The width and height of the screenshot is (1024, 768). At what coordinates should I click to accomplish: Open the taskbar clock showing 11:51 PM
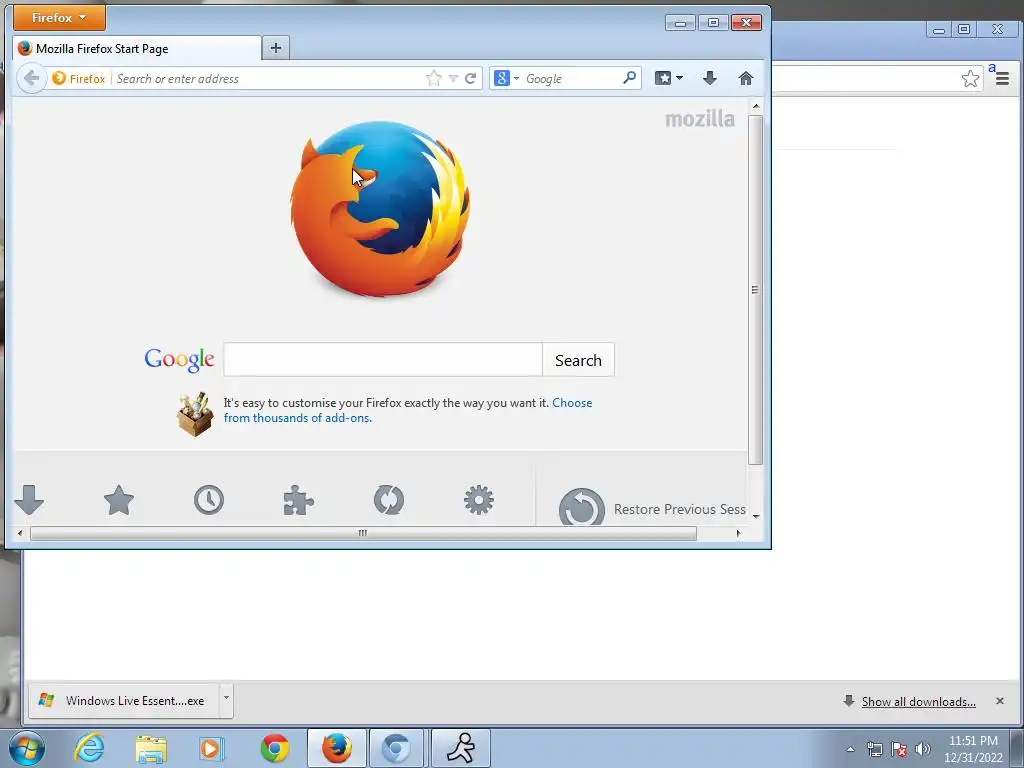[x=973, y=749]
